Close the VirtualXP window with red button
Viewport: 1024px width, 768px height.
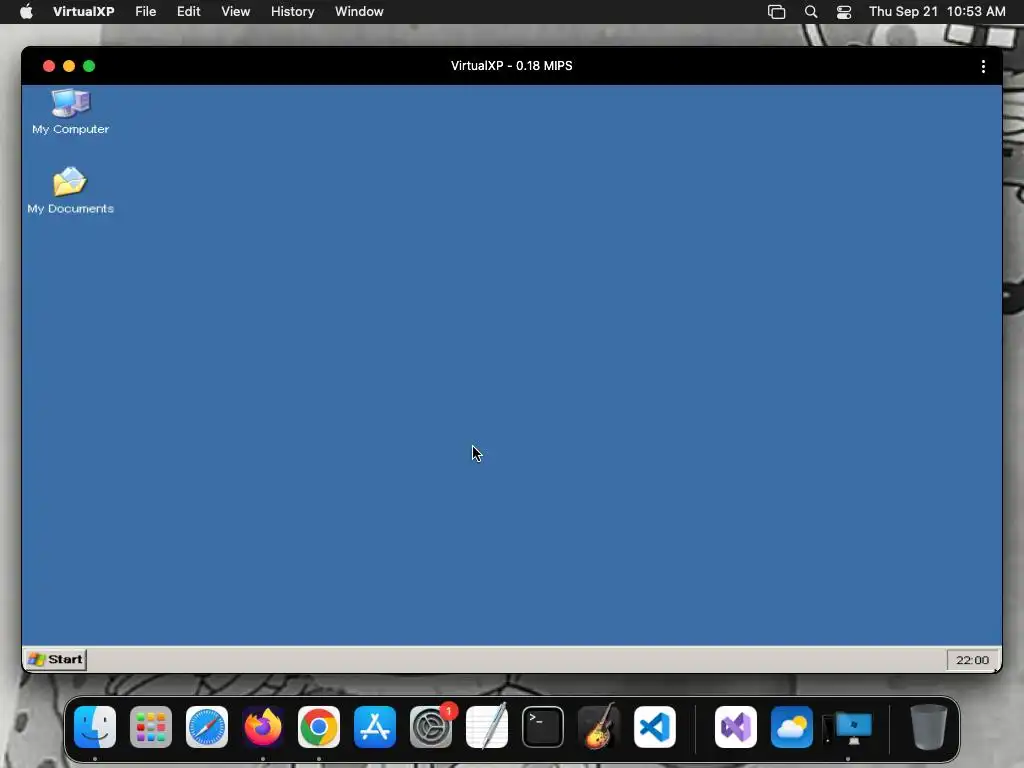[x=49, y=66]
